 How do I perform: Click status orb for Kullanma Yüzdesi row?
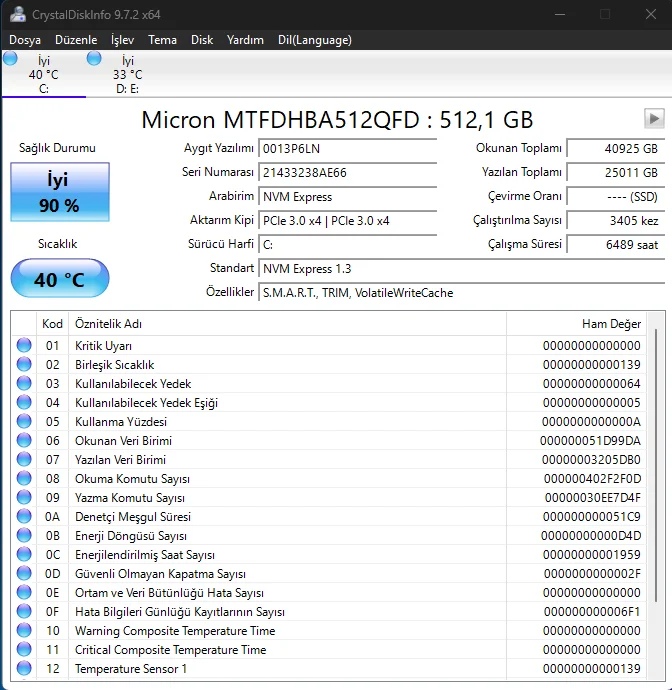[x=24, y=422]
